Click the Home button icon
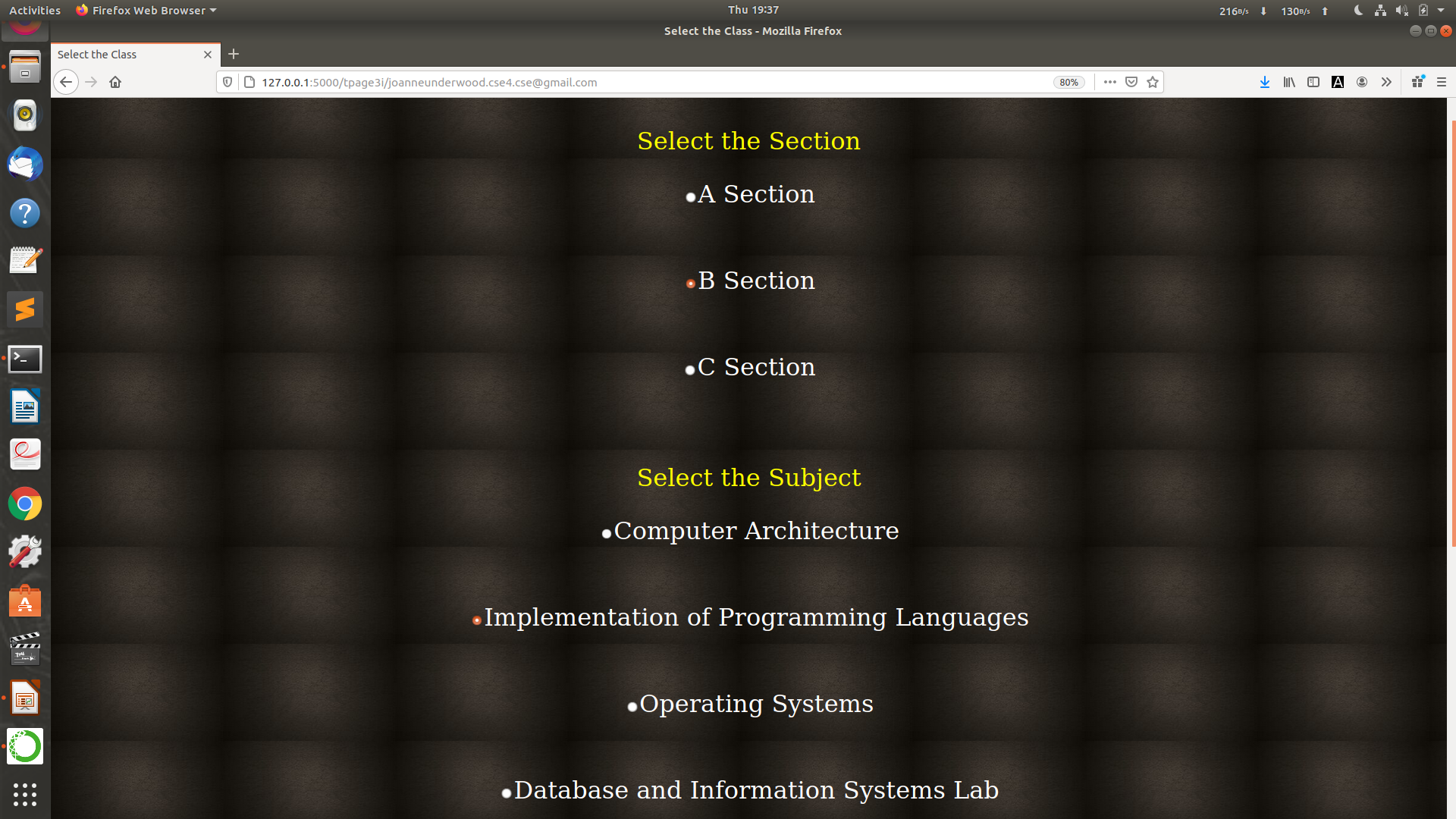 point(115,82)
